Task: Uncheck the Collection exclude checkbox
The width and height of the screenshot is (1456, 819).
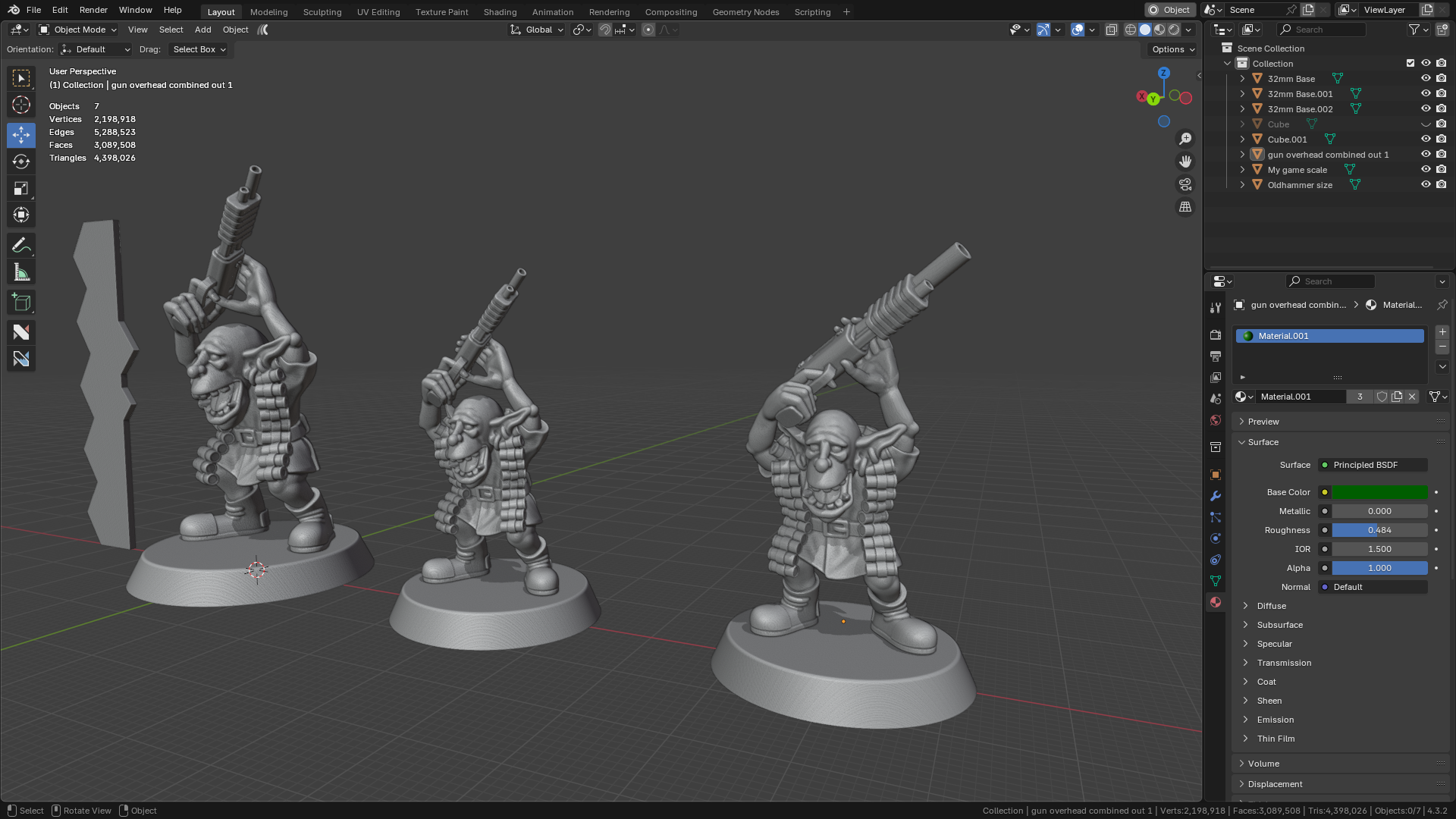Action: pos(1410,63)
